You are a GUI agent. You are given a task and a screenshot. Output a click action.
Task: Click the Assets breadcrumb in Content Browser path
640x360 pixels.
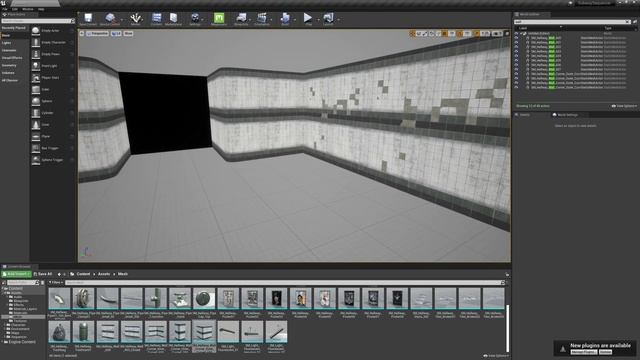tap(104, 274)
